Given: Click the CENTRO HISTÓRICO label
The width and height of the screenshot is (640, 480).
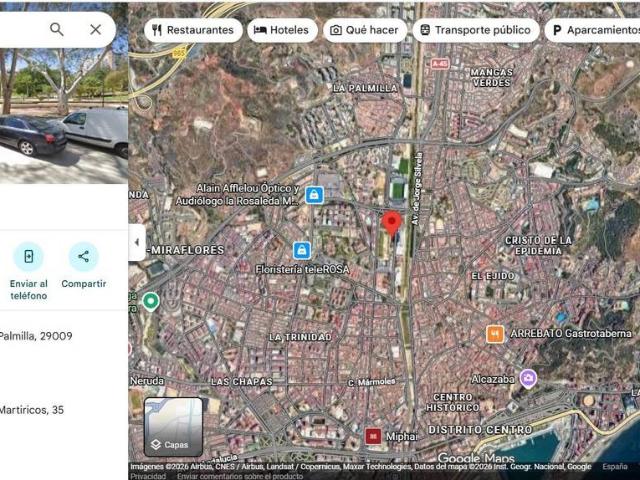Looking at the screenshot, I should 452,402.
